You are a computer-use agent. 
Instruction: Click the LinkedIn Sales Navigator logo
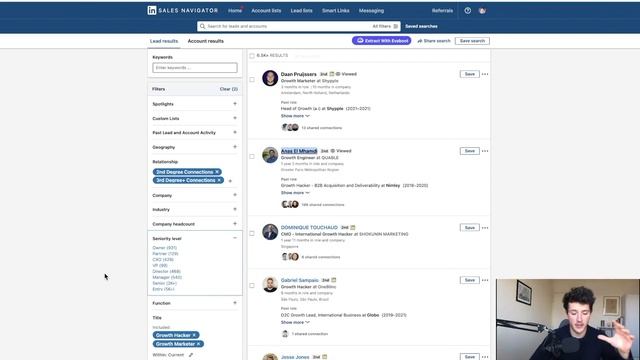(x=182, y=11)
